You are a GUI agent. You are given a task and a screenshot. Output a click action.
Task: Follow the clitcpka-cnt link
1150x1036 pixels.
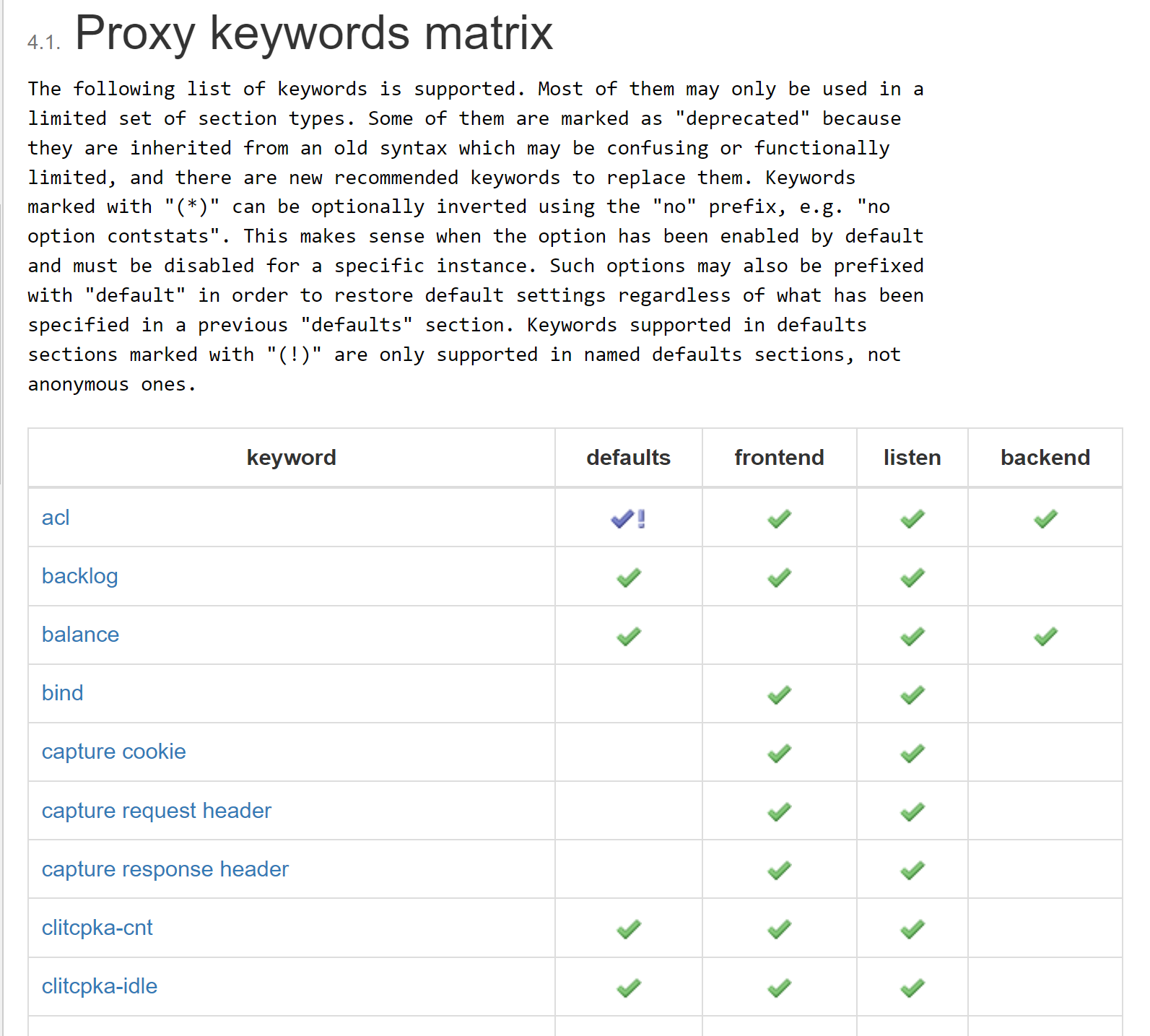point(97,928)
